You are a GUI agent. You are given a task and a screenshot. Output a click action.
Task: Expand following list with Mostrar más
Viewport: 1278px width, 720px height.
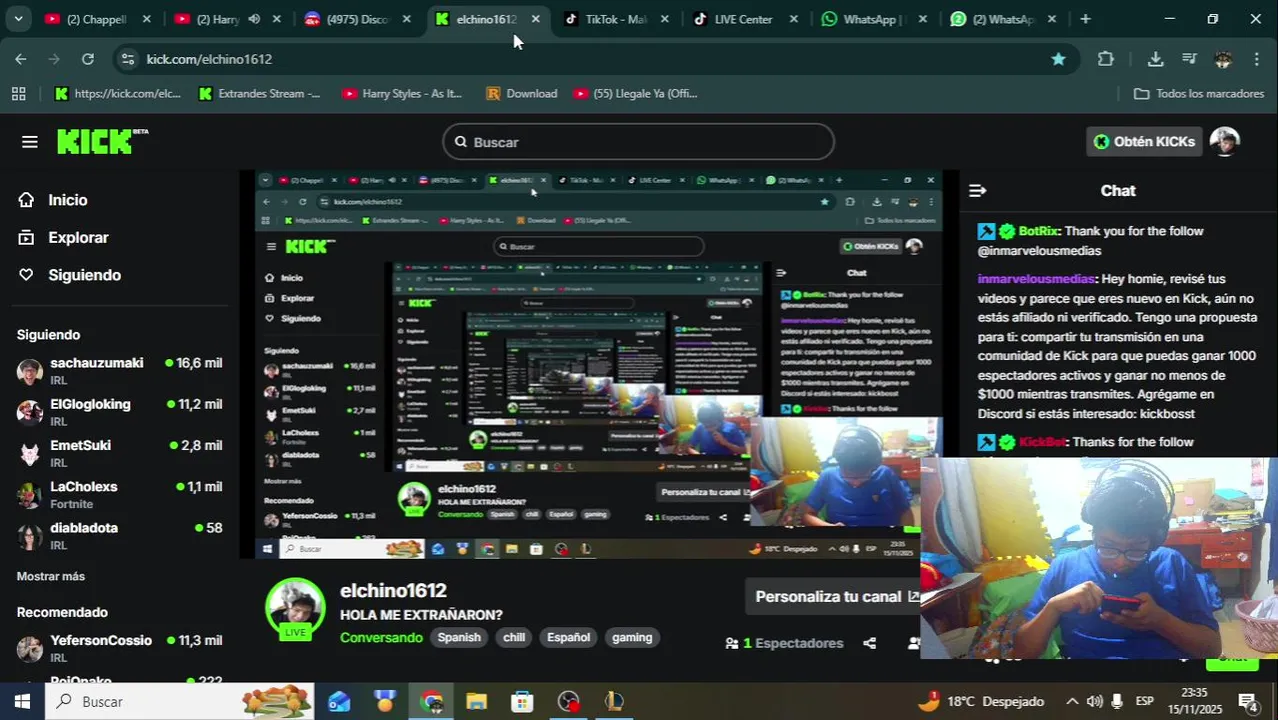tap(51, 576)
